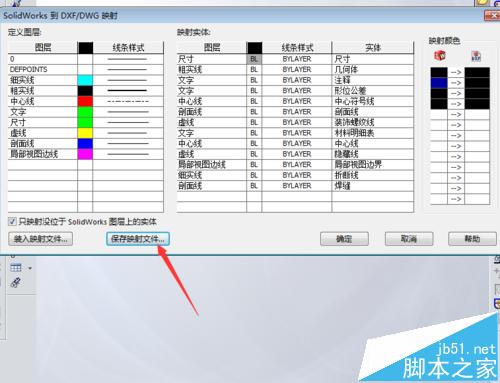Click the dark blue swatch in the mapped colors column
The width and height of the screenshot is (500, 383).
click(x=439, y=83)
